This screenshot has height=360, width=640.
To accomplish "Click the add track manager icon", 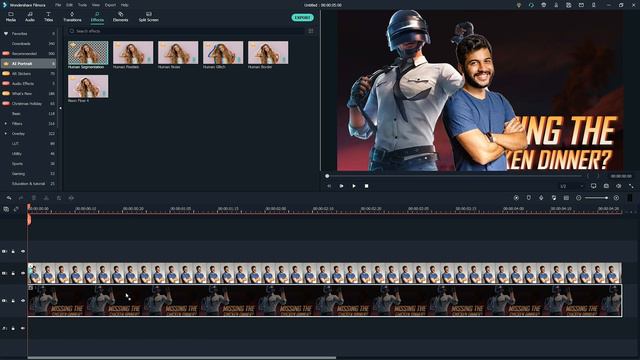I will (x=6, y=209).
